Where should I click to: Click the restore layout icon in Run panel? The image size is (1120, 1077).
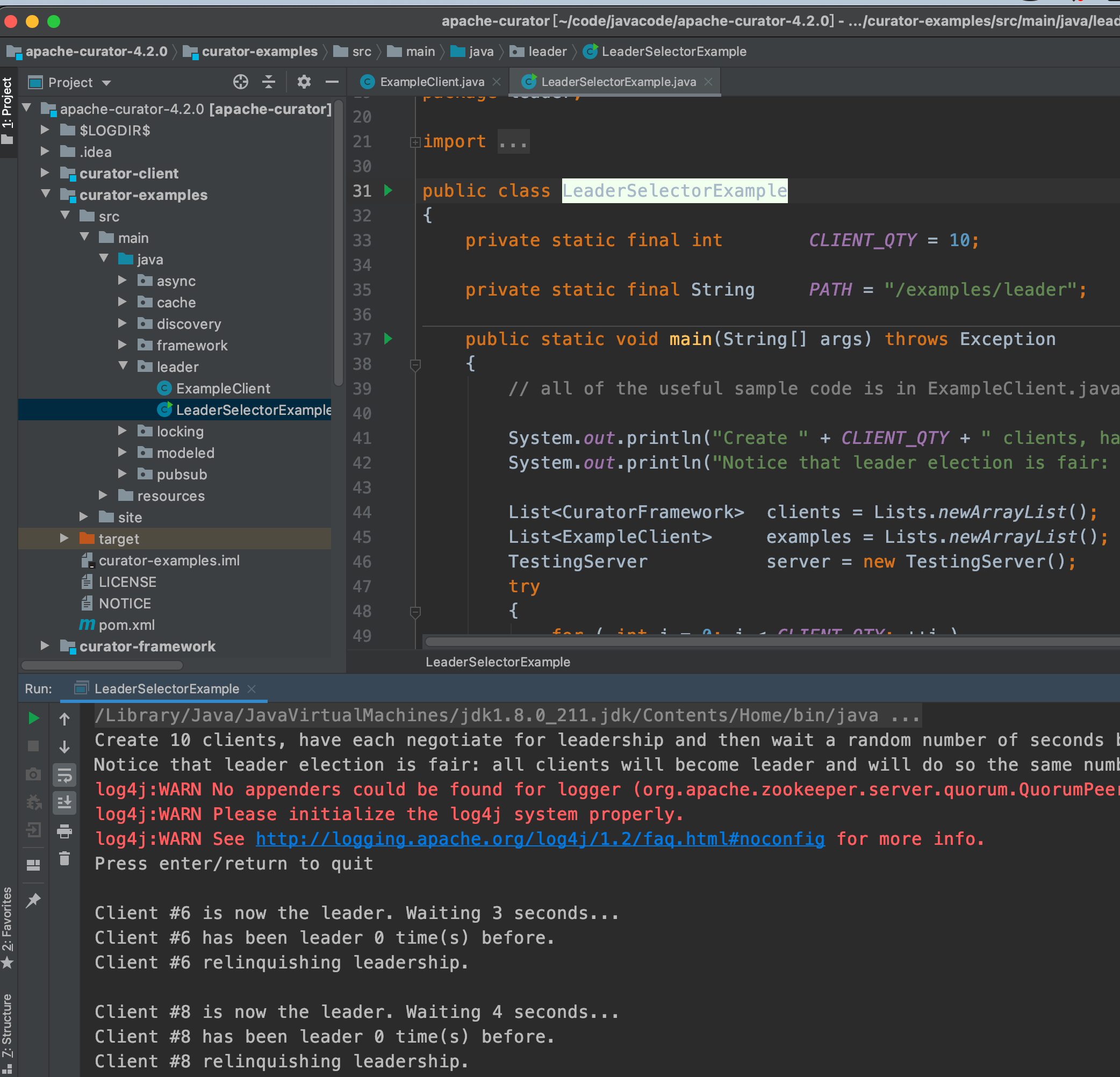(x=34, y=865)
